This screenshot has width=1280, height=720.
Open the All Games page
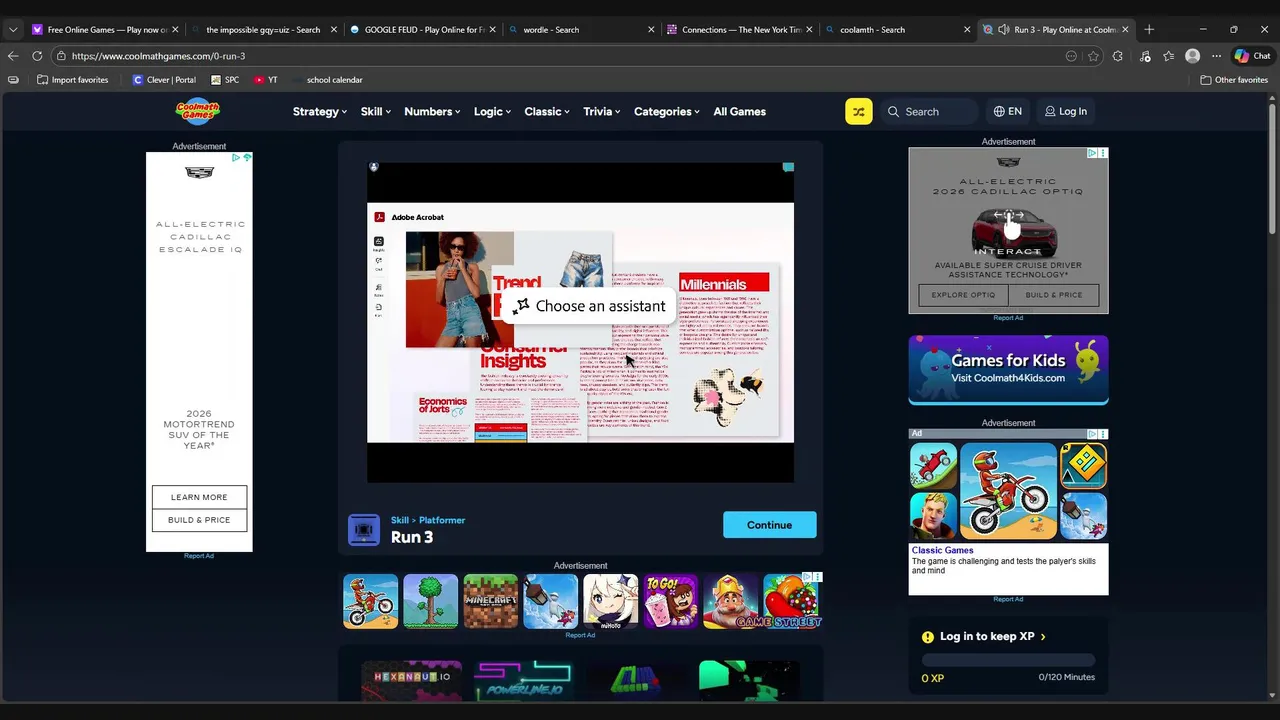point(740,111)
